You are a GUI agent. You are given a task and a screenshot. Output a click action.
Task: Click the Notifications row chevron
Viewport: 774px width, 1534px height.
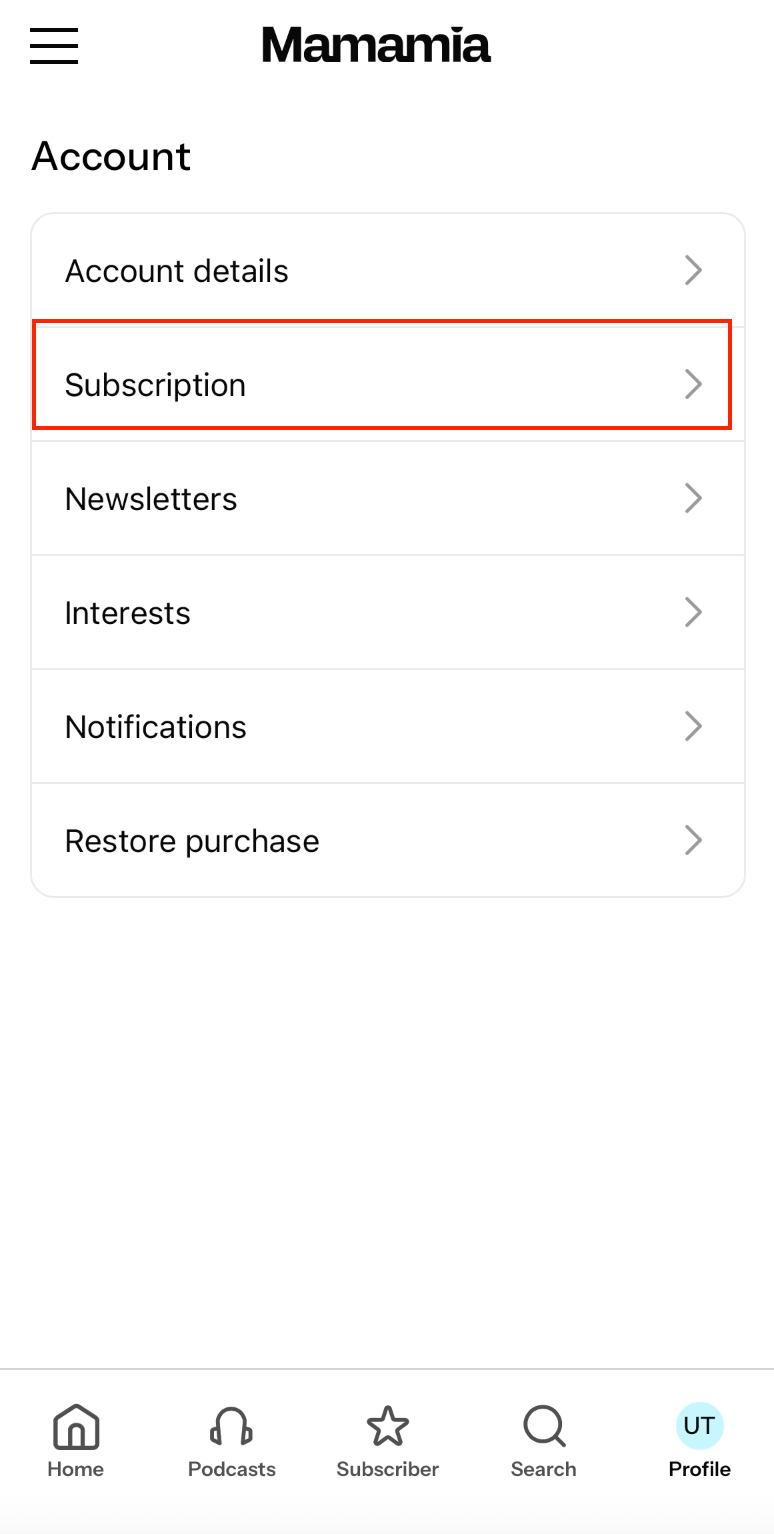pyautogui.click(x=693, y=726)
